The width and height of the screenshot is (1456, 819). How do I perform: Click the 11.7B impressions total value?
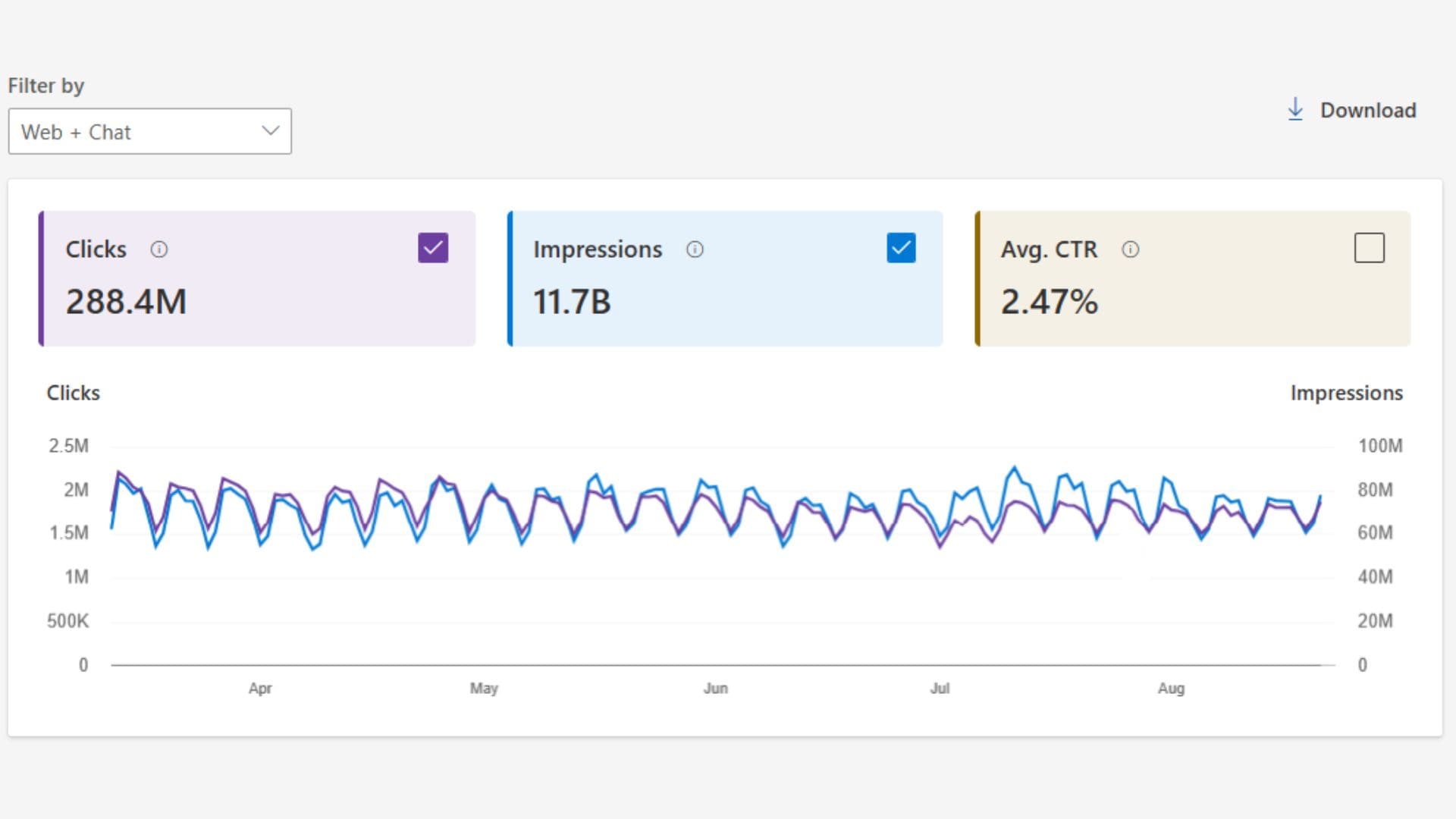pyautogui.click(x=572, y=302)
